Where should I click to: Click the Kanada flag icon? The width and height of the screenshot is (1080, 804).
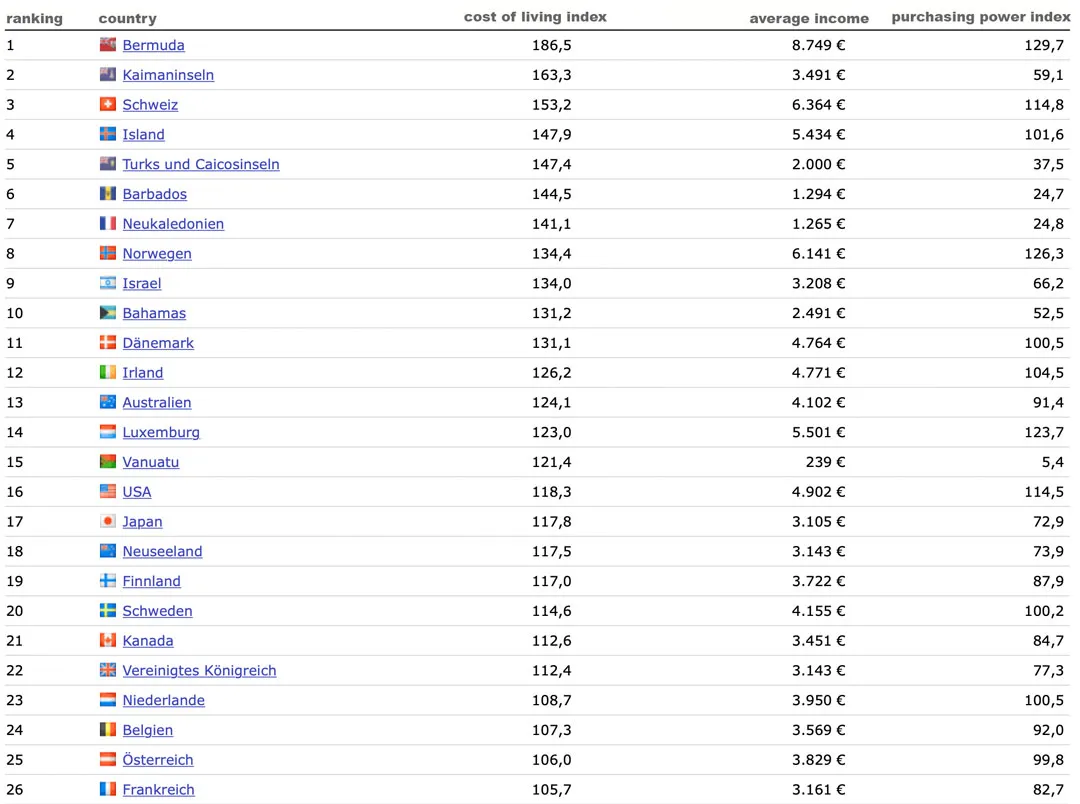pyautogui.click(x=107, y=640)
